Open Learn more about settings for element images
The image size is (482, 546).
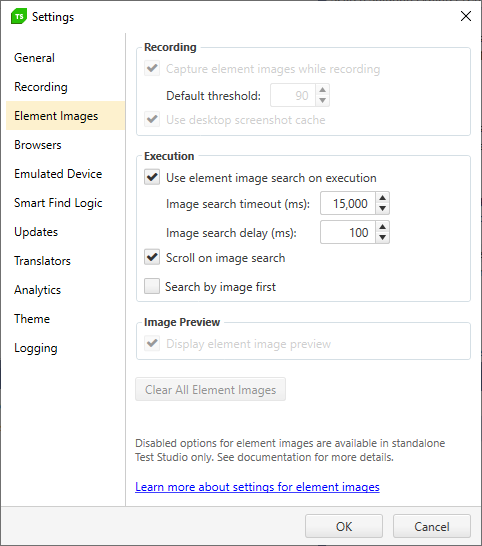[257, 486]
